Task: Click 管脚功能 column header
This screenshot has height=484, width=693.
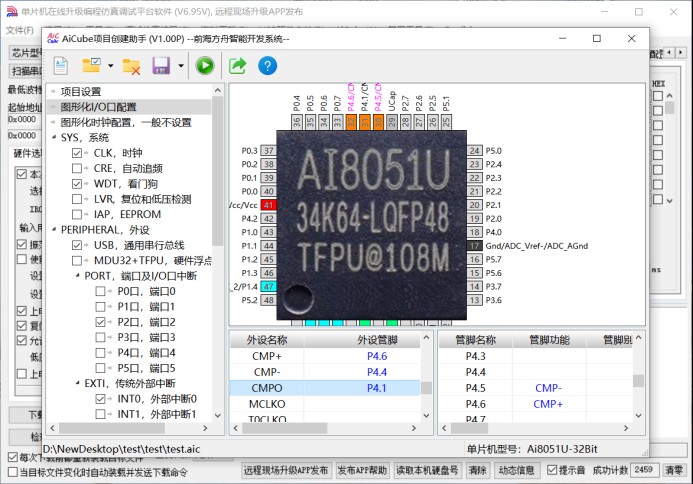Action: (549, 340)
